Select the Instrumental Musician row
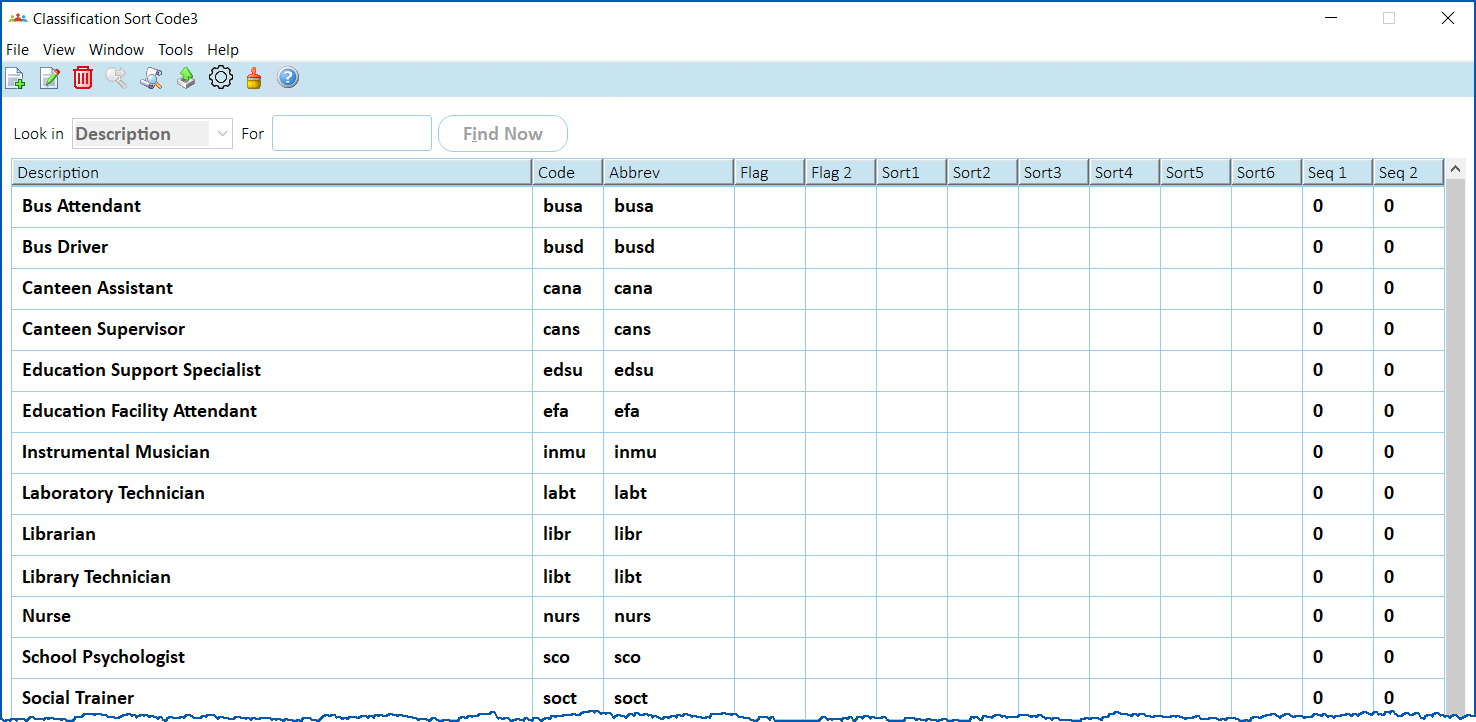1476x722 pixels. pyautogui.click(x=728, y=452)
